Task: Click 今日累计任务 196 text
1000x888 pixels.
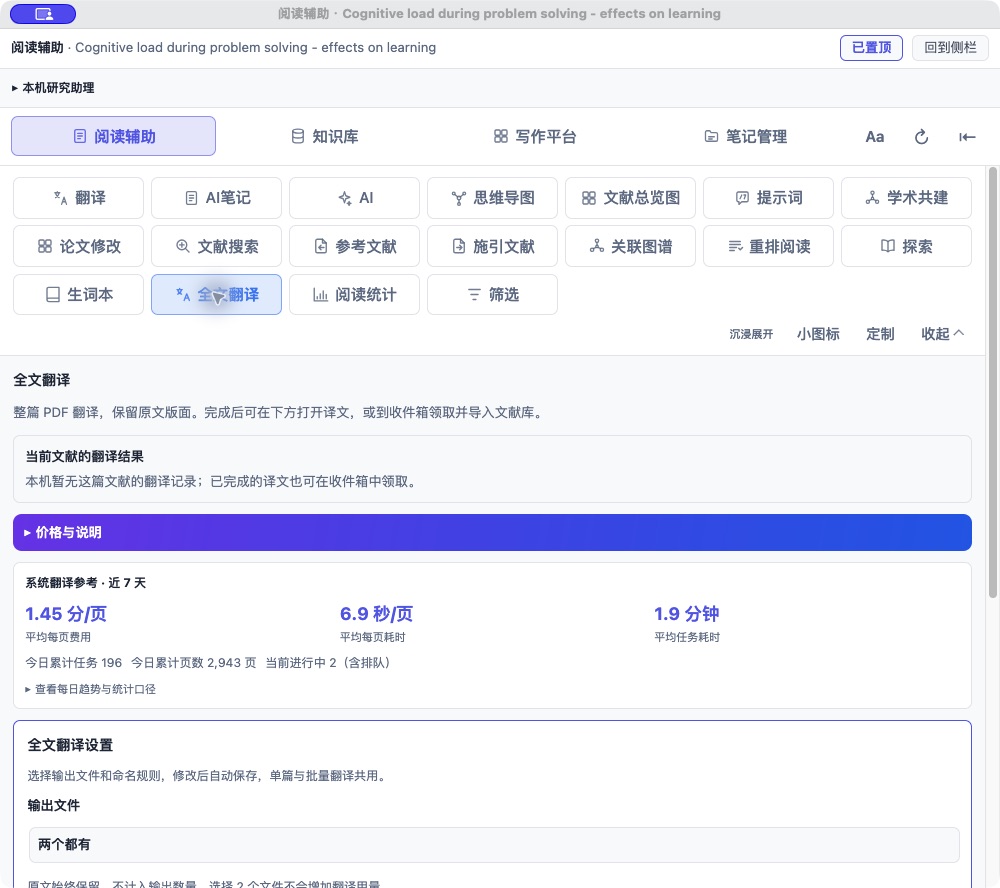Action: click(x=73, y=663)
